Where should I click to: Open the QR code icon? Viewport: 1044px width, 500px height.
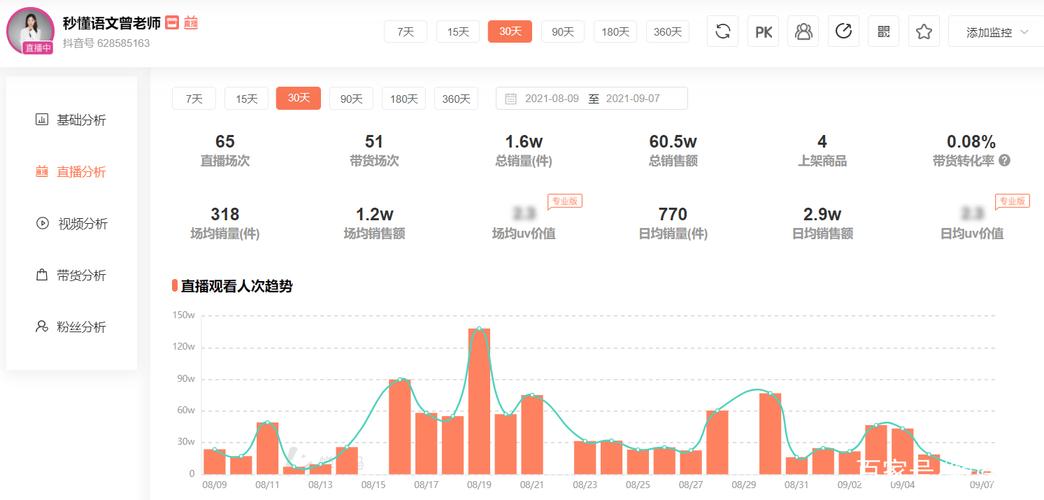pyautogui.click(x=884, y=31)
